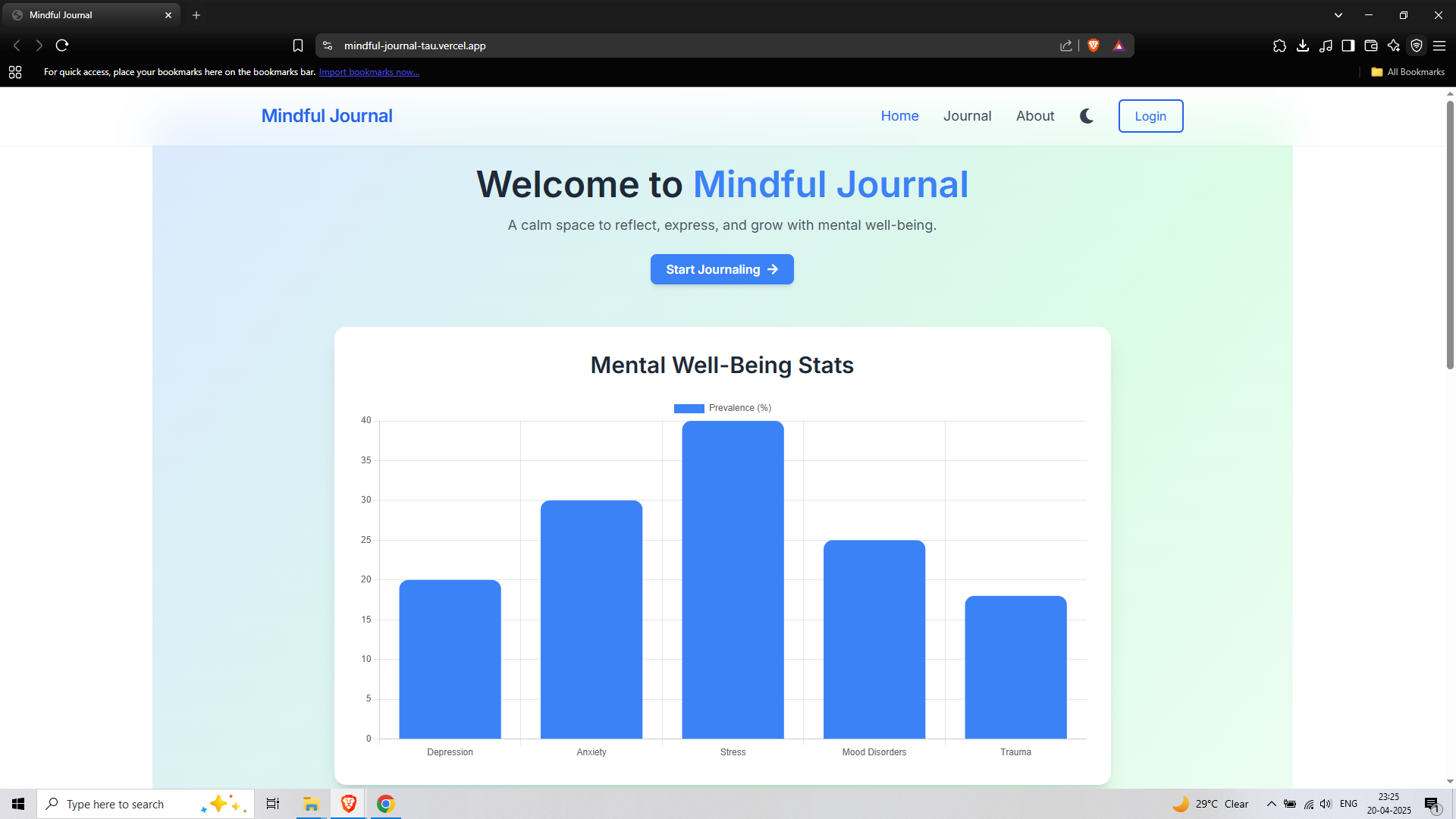Expand tab search dropdown arrow
The width and height of the screenshot is (1456, 819).
click(x=1338, y=15)
